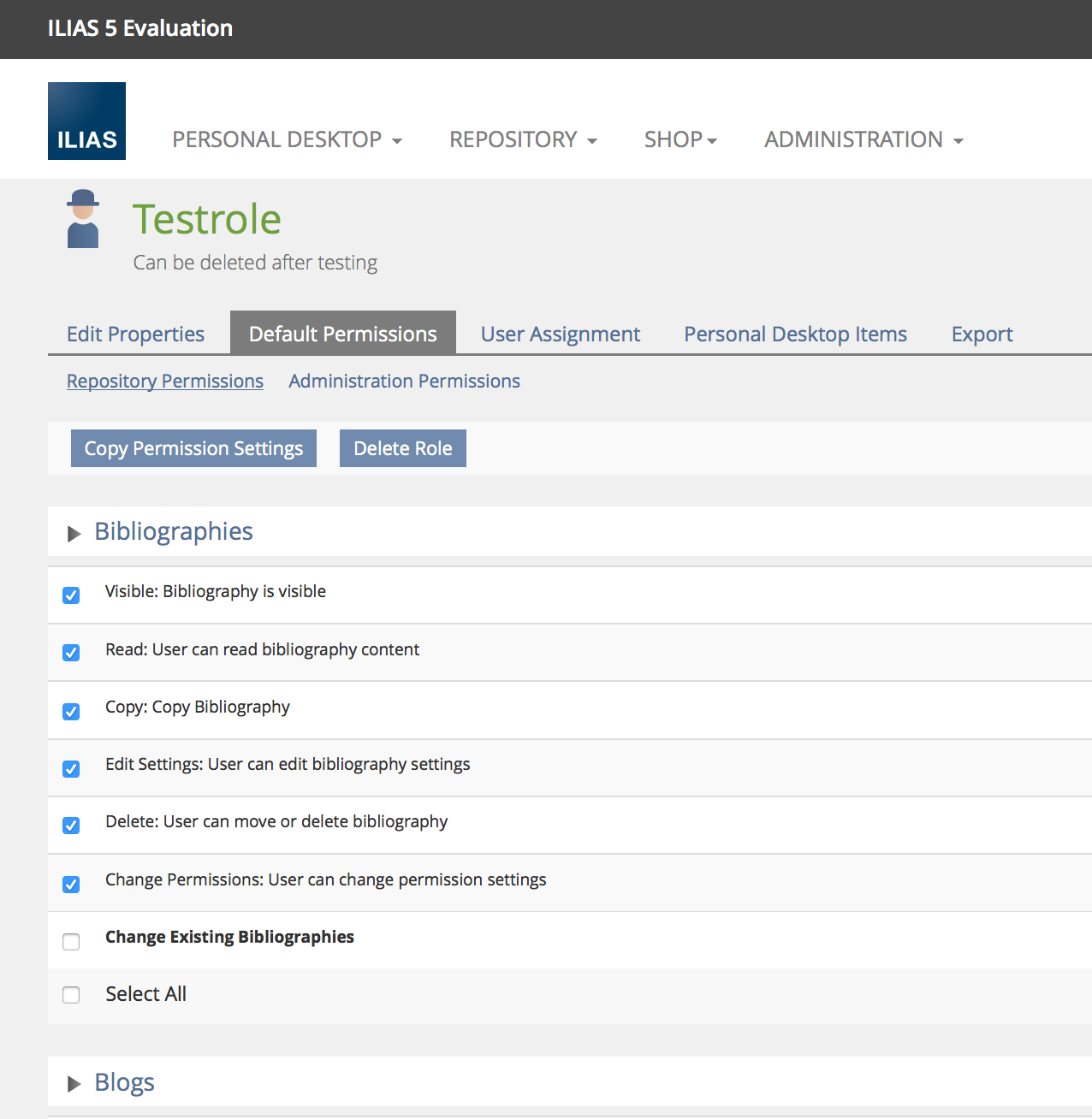Uncheck Edit Settings bibliography permission

click(71, 768)
